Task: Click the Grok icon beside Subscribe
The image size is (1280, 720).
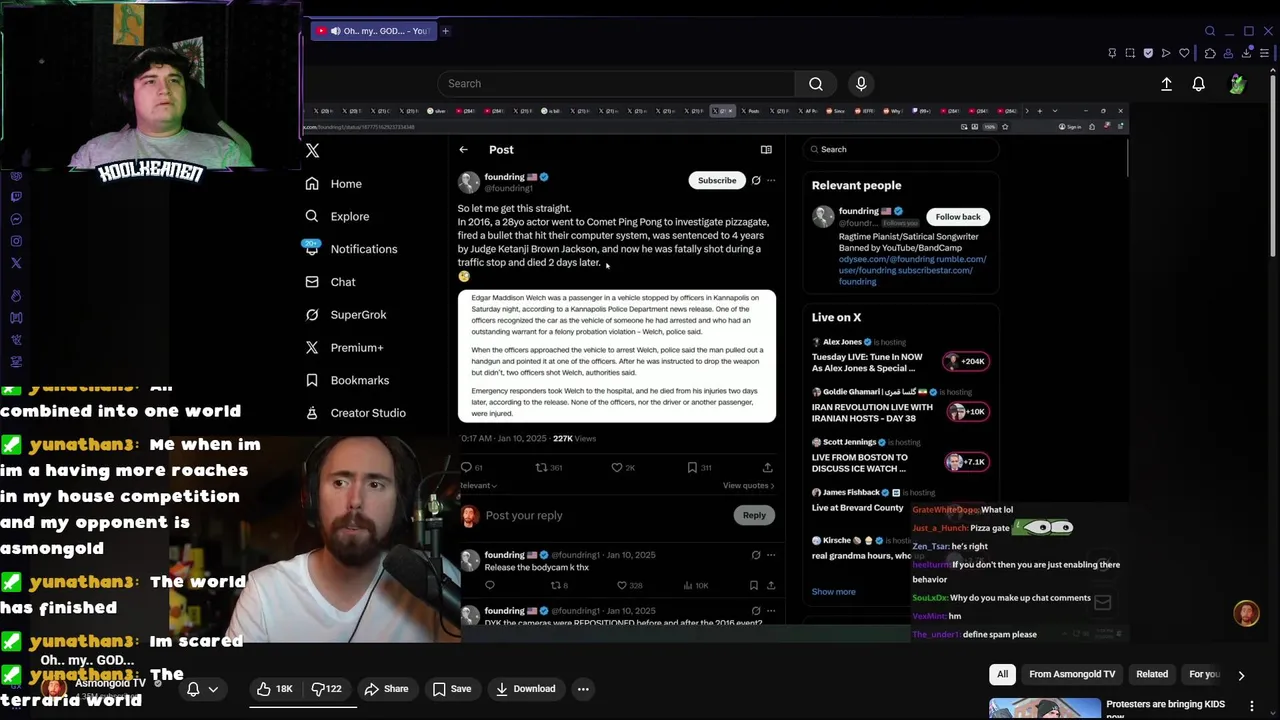Action: pos(756,181)
